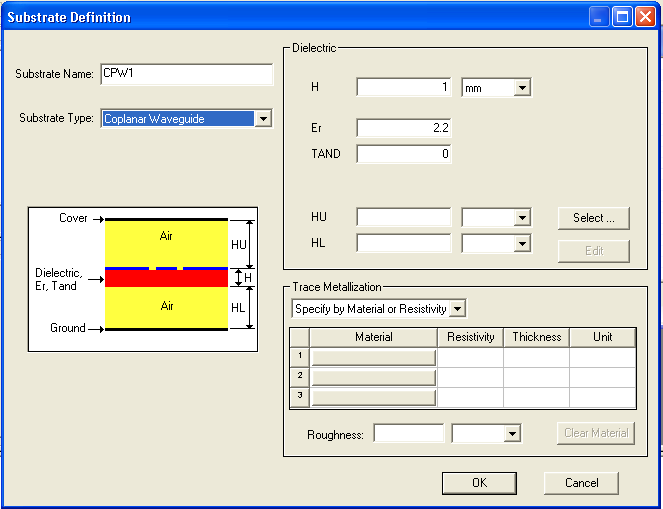The width and height of the screenshot is (663, 509).
Task: Click the Material button in row 3
Action: pos(373,397)
